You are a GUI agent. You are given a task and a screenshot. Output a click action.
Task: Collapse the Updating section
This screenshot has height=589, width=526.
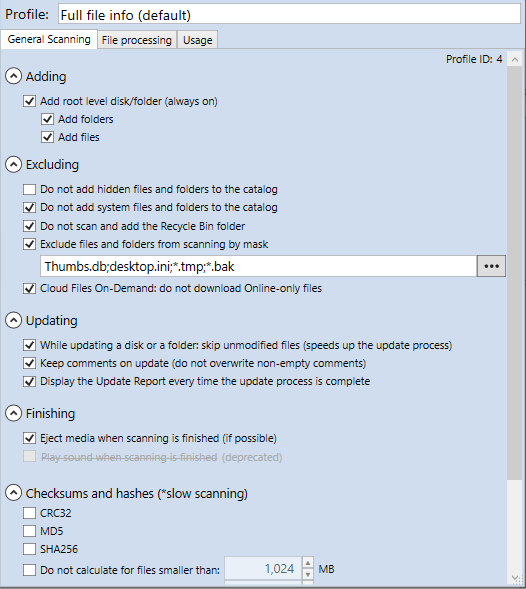click(14, 320)
